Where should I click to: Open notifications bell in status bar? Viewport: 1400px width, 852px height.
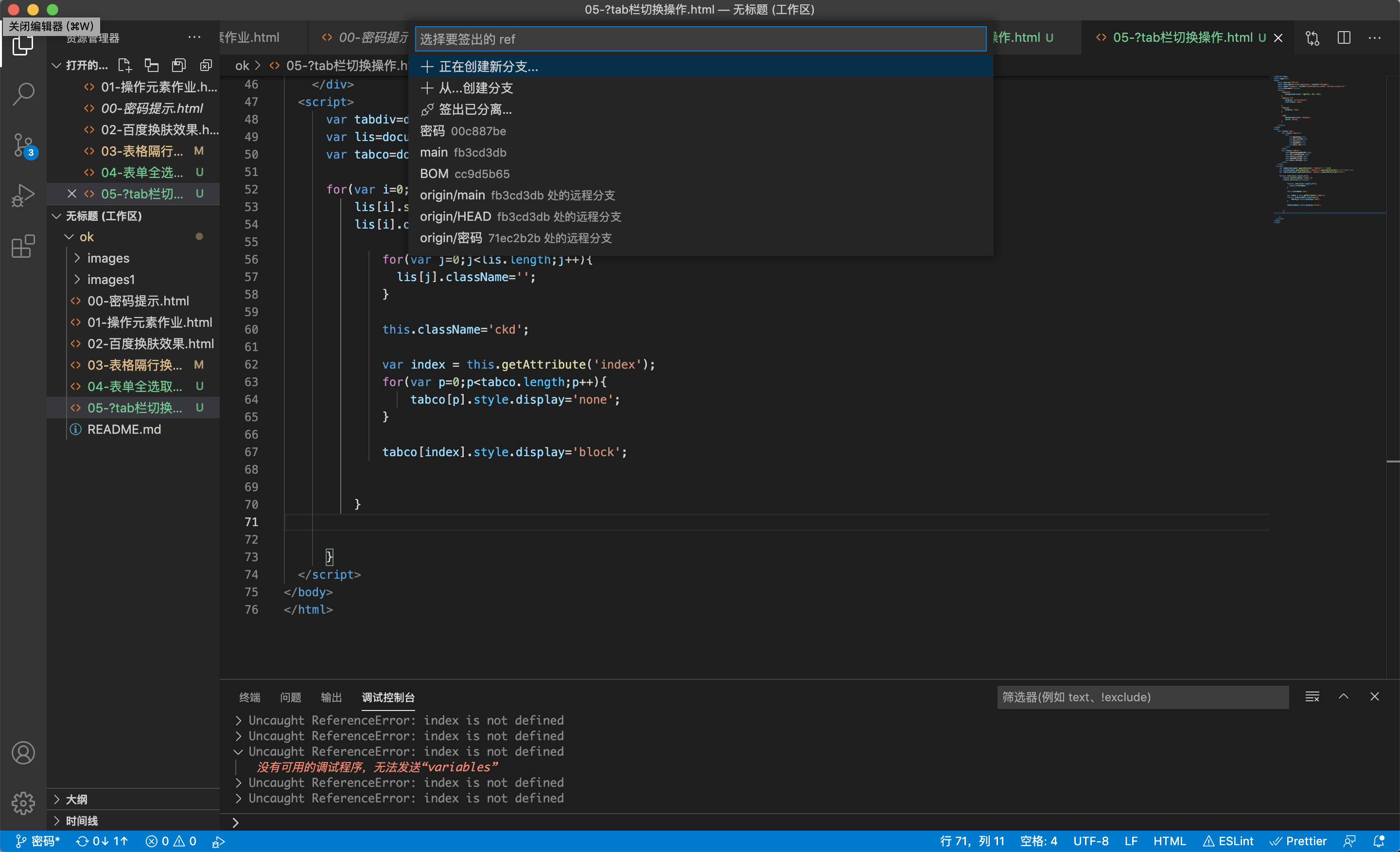pos(1379,841)
